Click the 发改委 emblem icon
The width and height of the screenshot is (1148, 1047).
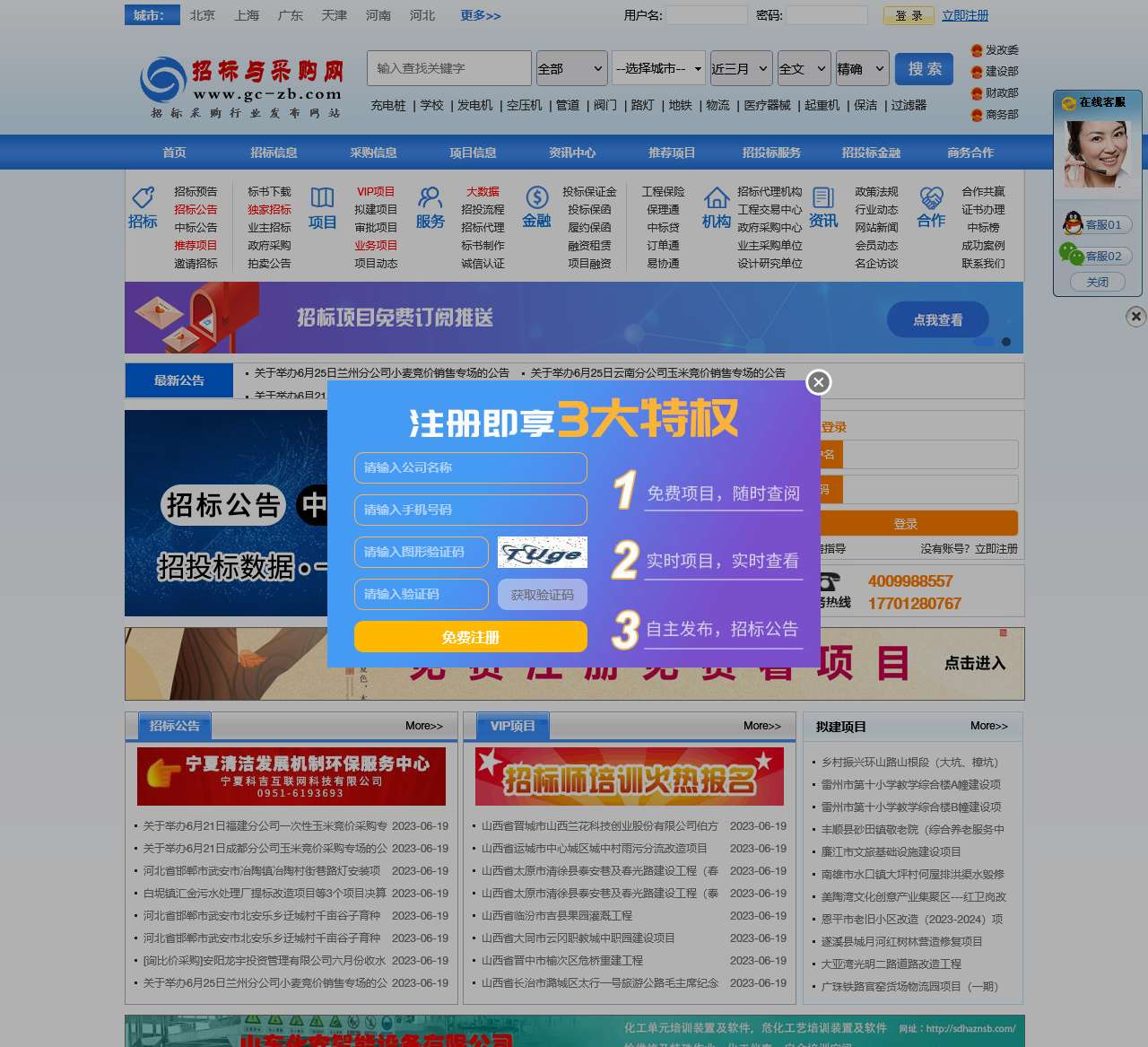[977, 50]
